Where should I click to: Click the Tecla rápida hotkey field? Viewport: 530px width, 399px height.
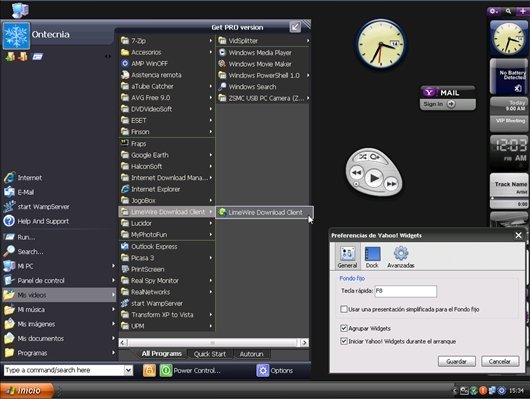[406, 291]
